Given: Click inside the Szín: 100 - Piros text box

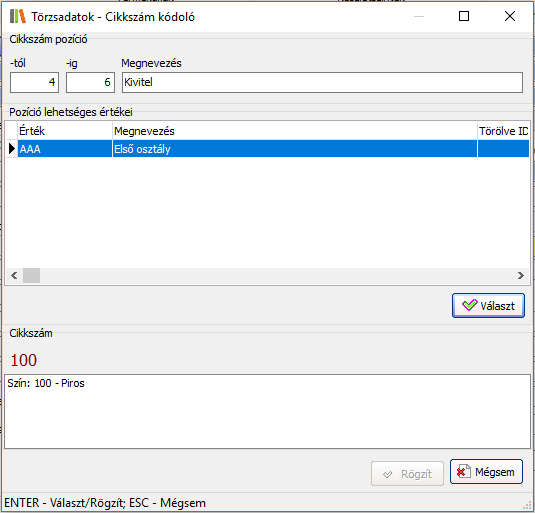Looking at the screenshot, I should pos(268,411).
